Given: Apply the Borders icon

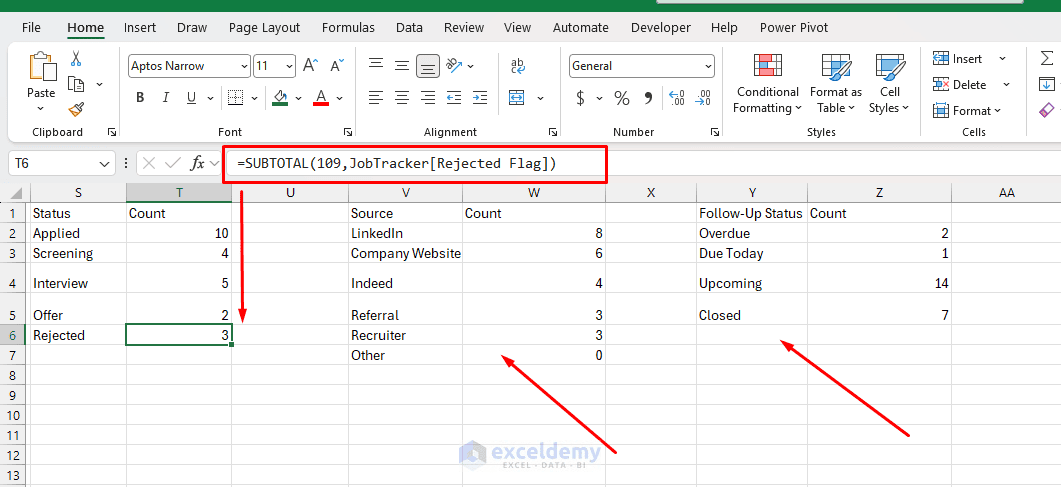Looking at the screenshot, I should 235,98.
